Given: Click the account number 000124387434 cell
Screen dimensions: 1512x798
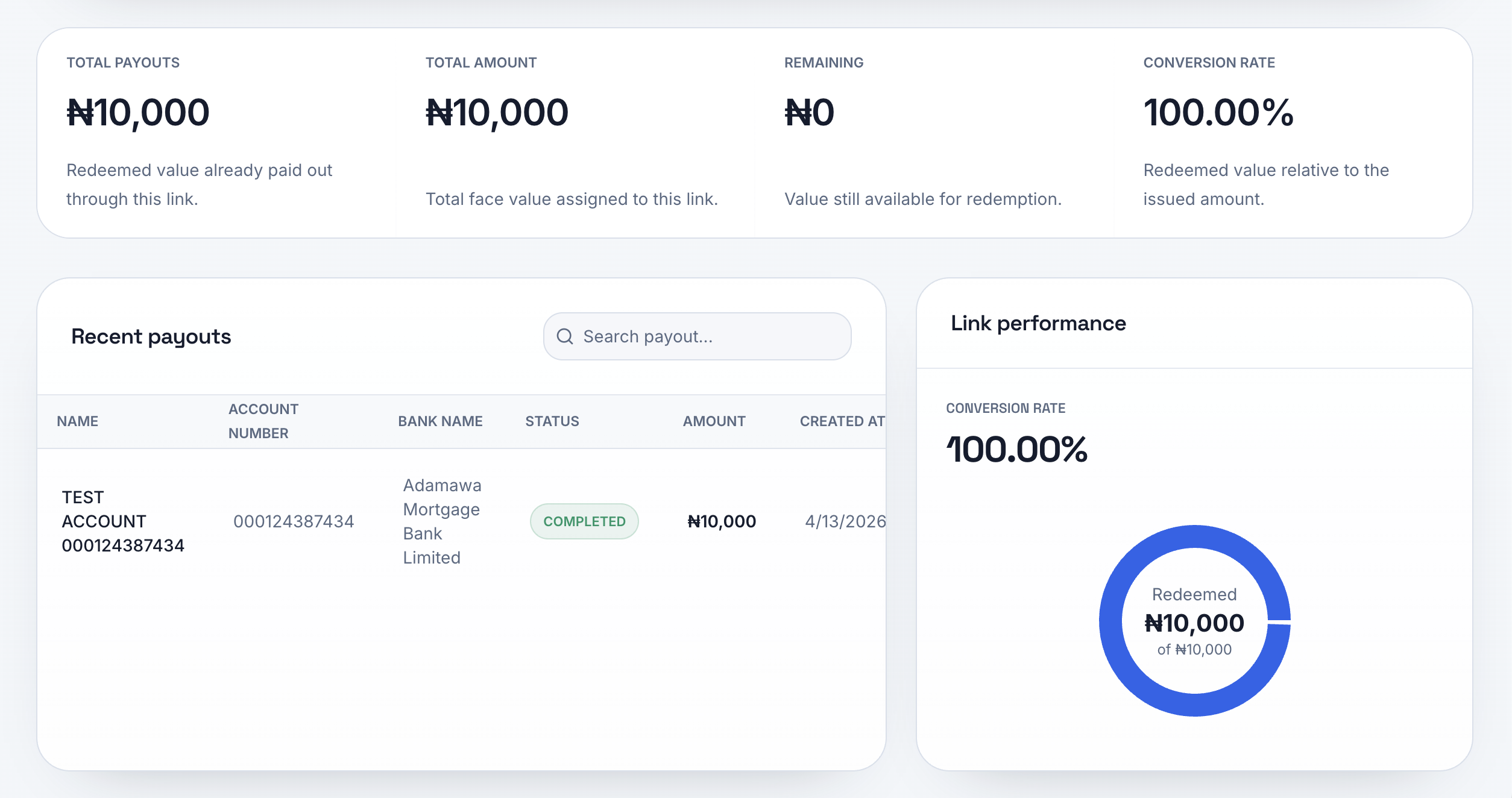Looking at the screenshot, I should pos(294,521).
